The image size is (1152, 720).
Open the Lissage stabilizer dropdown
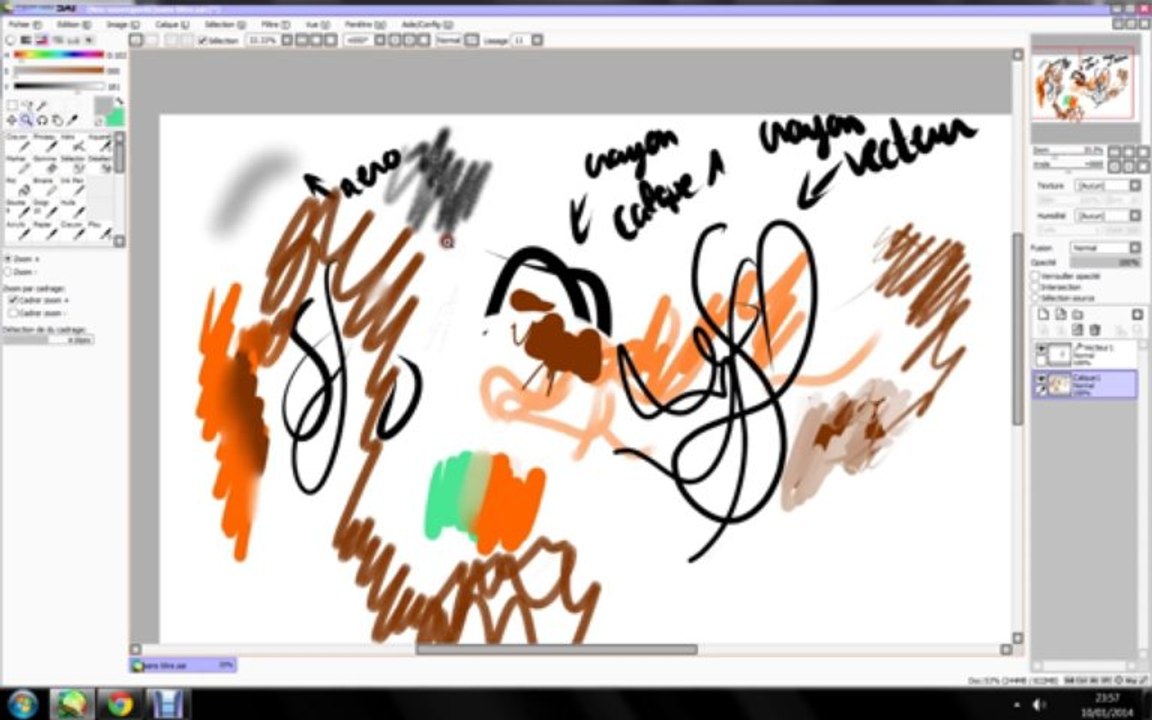(x=537, y=40)
